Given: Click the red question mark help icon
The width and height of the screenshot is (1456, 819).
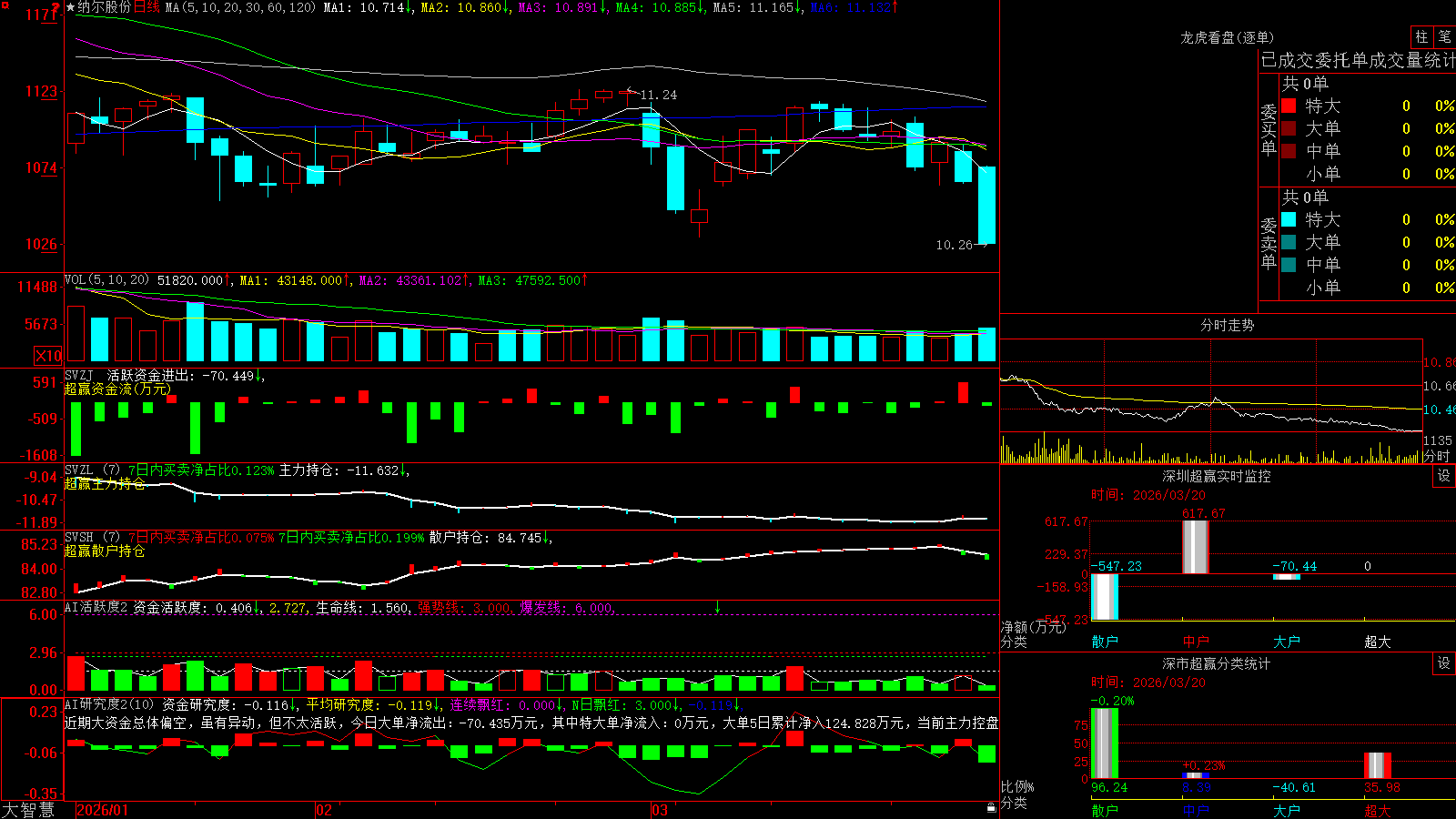Looking at the screenshot, I should (56, 7).
